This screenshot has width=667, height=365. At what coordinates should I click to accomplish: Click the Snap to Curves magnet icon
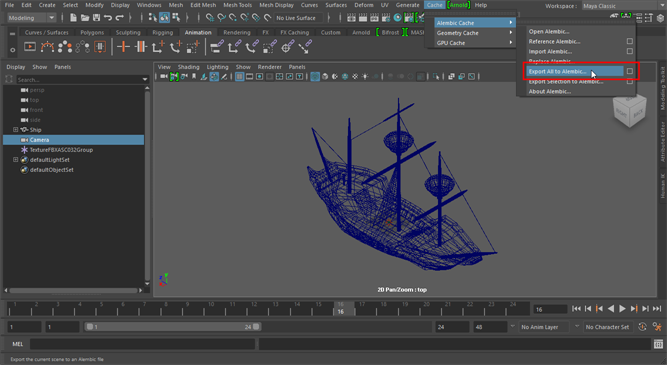click(x=221, y=17)
